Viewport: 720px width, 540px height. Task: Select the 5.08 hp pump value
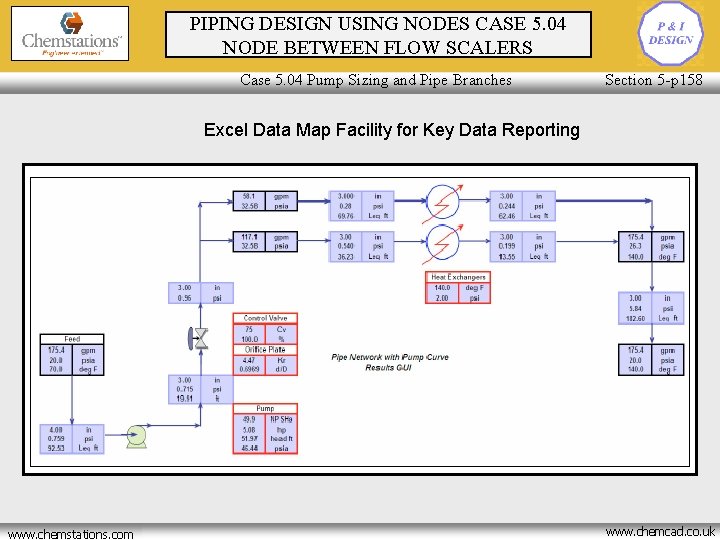coord(249,430)
